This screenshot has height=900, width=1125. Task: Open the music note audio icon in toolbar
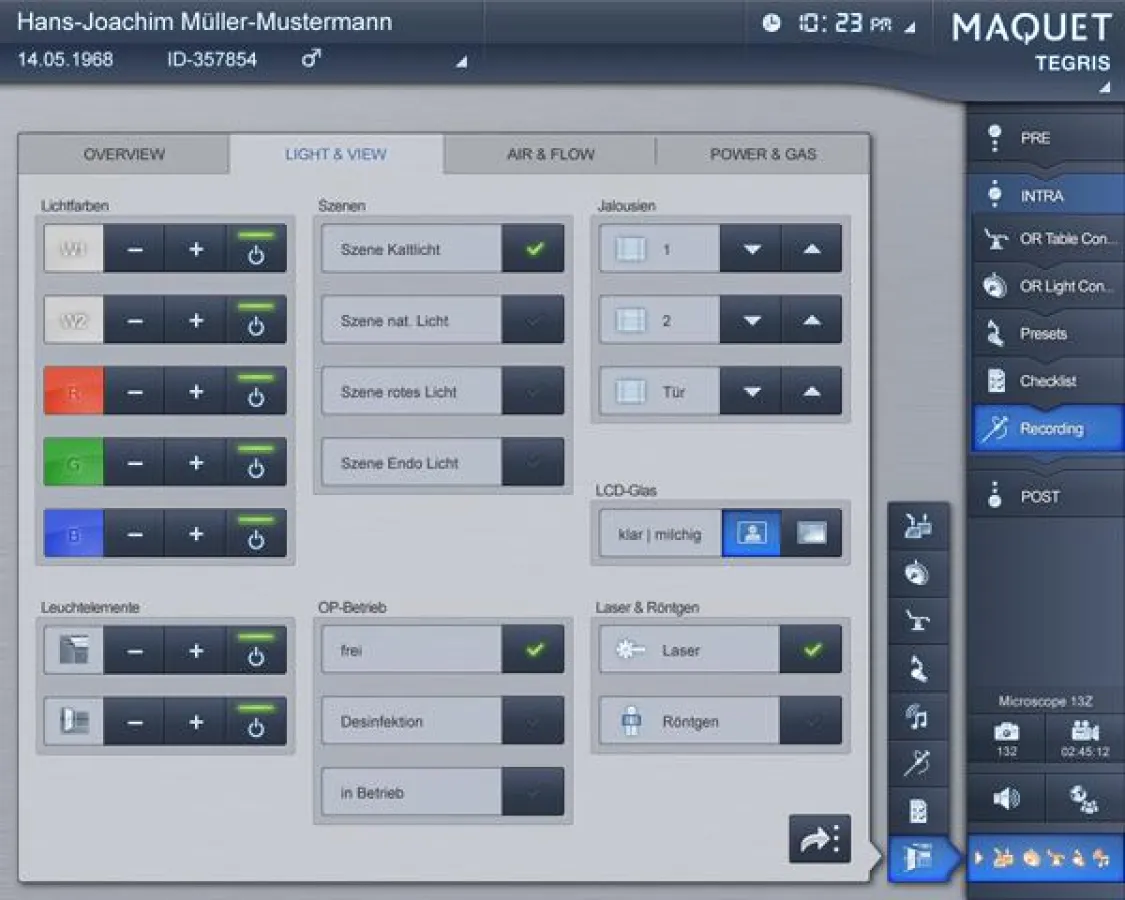(918, 715)
